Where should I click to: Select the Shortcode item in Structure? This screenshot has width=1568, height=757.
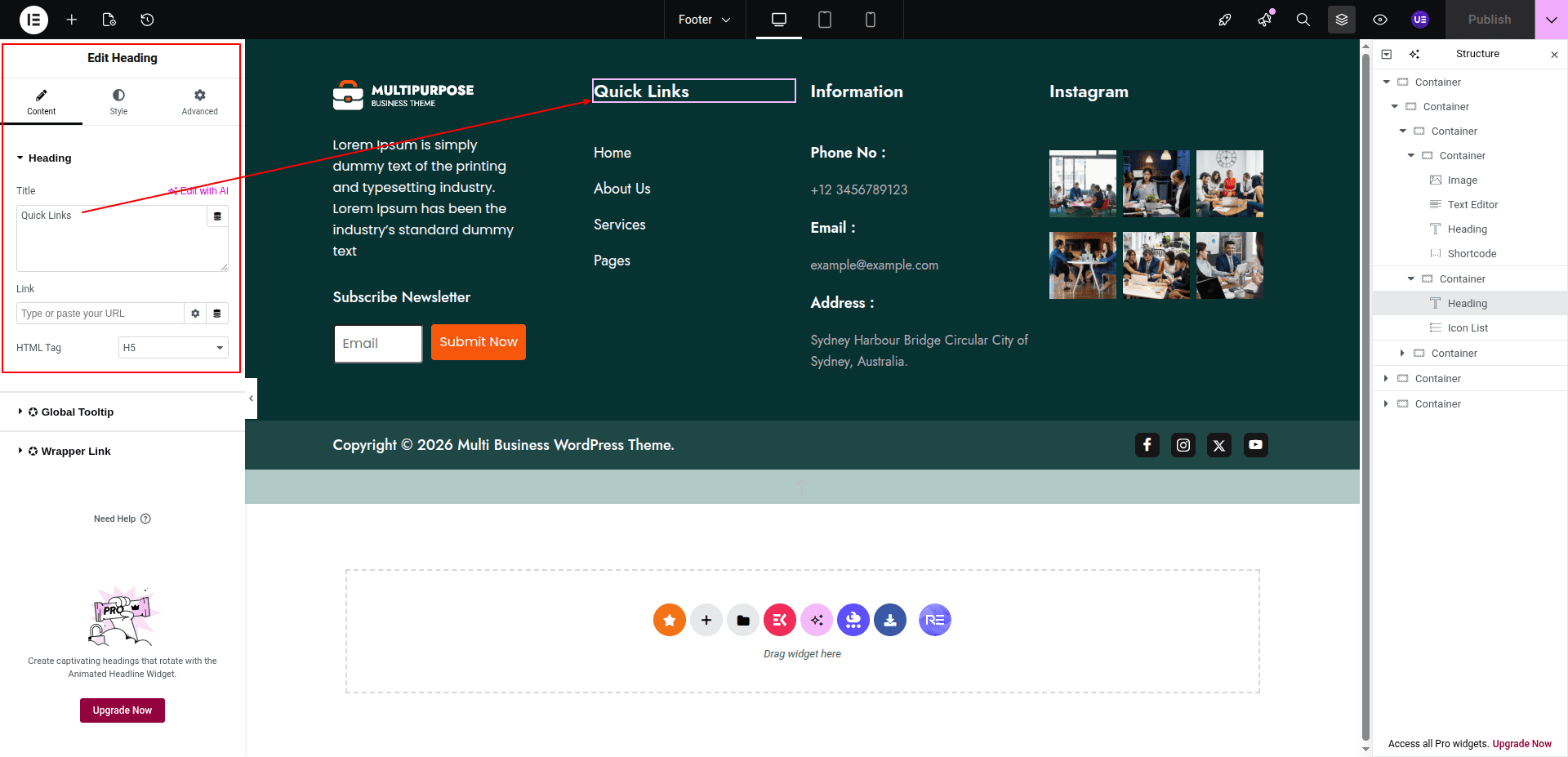[1470, 254]
